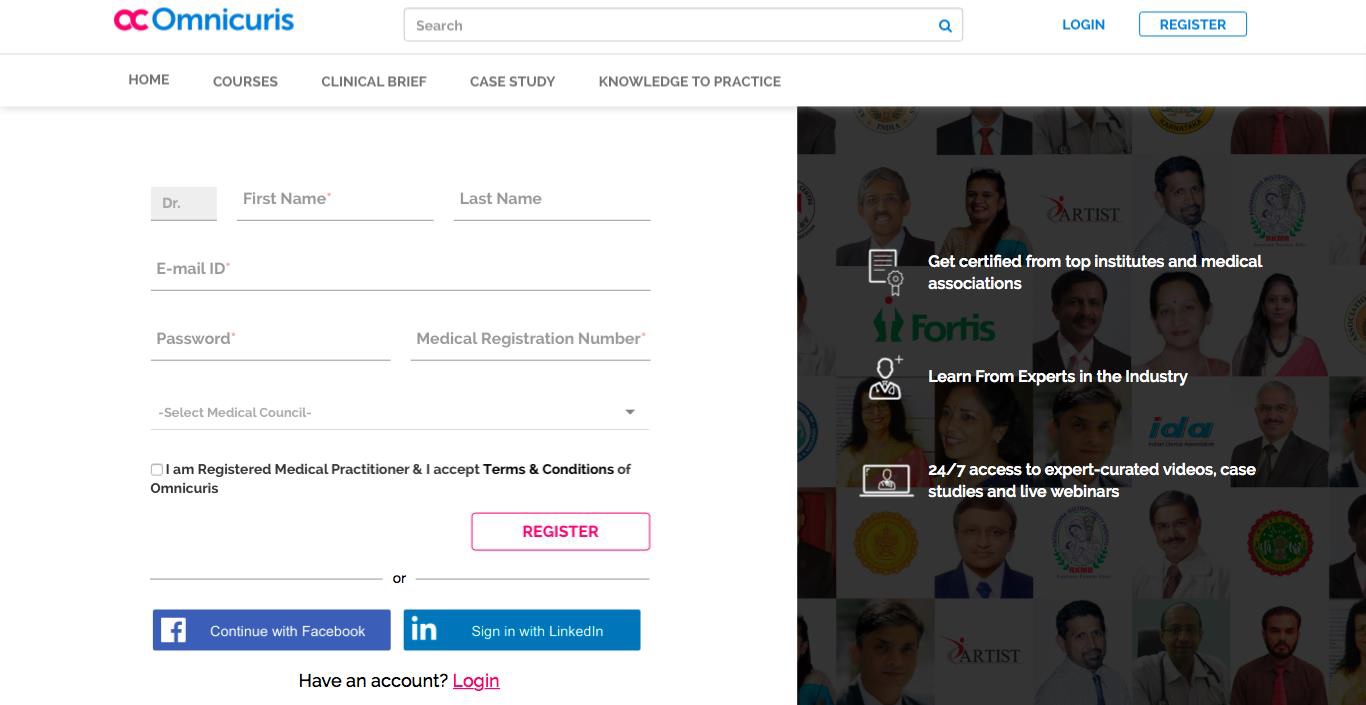This screenshot has width=1366, height=705.
Task: Open the Courses menu item
Action: pyautogui.click(x=245, y=81)
